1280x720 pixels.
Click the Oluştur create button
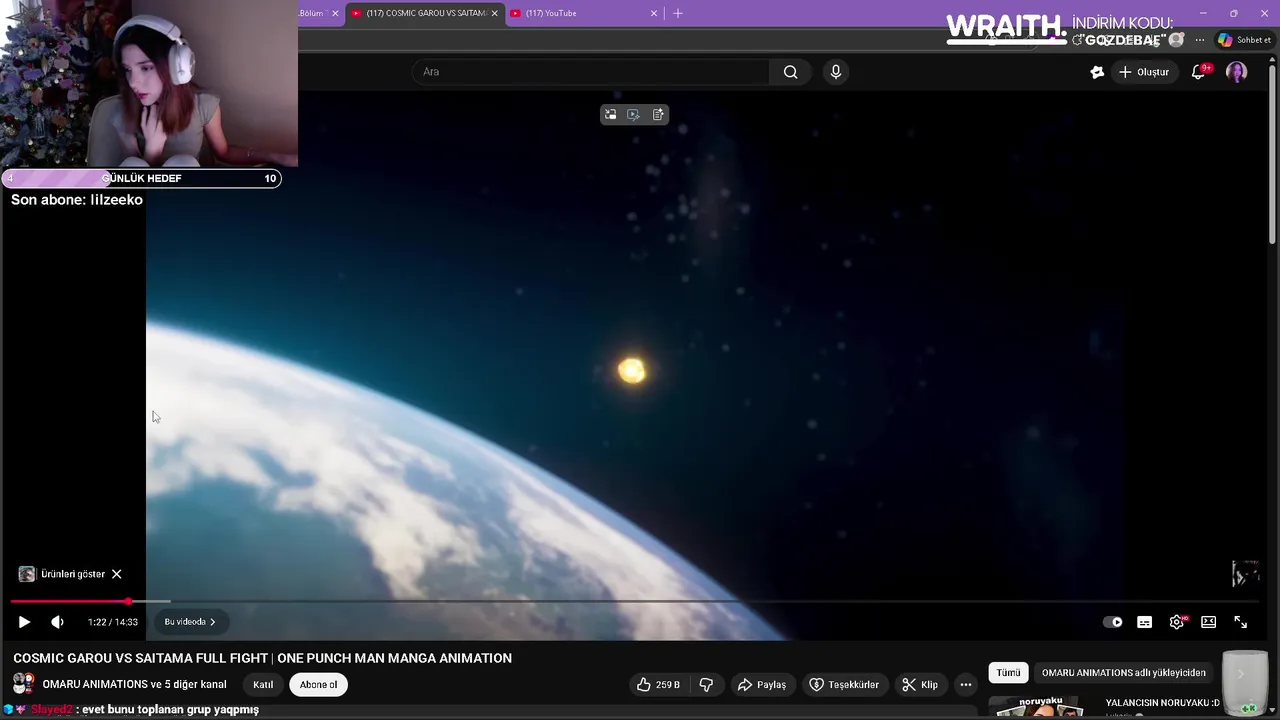click(x=1143, y=72)
